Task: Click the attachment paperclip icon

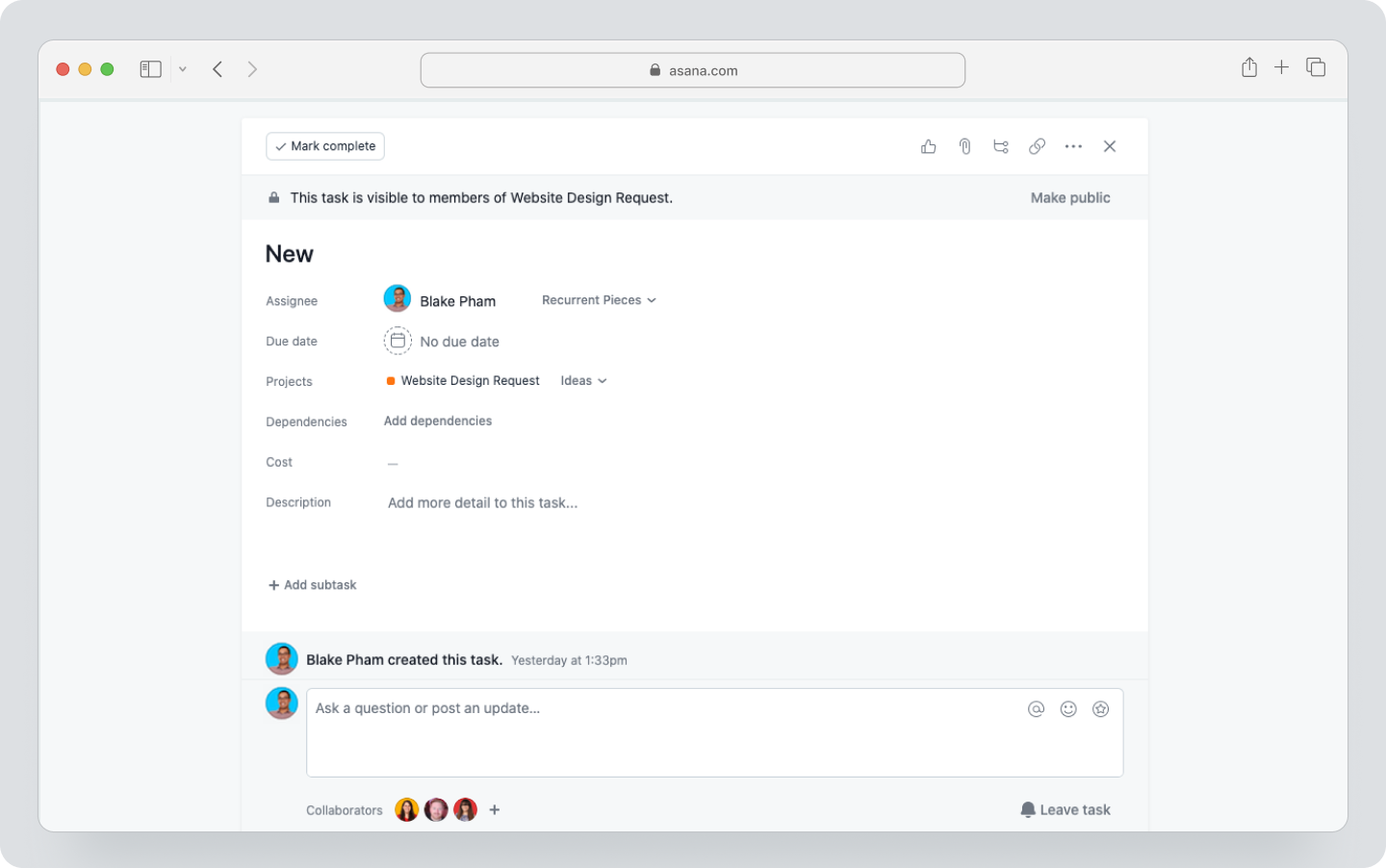Action: point(964,146)
